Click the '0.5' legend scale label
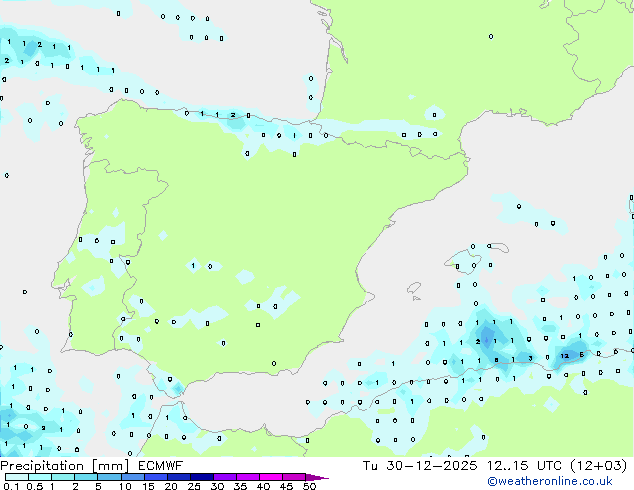634x490 pixels. tap(34, 486)
